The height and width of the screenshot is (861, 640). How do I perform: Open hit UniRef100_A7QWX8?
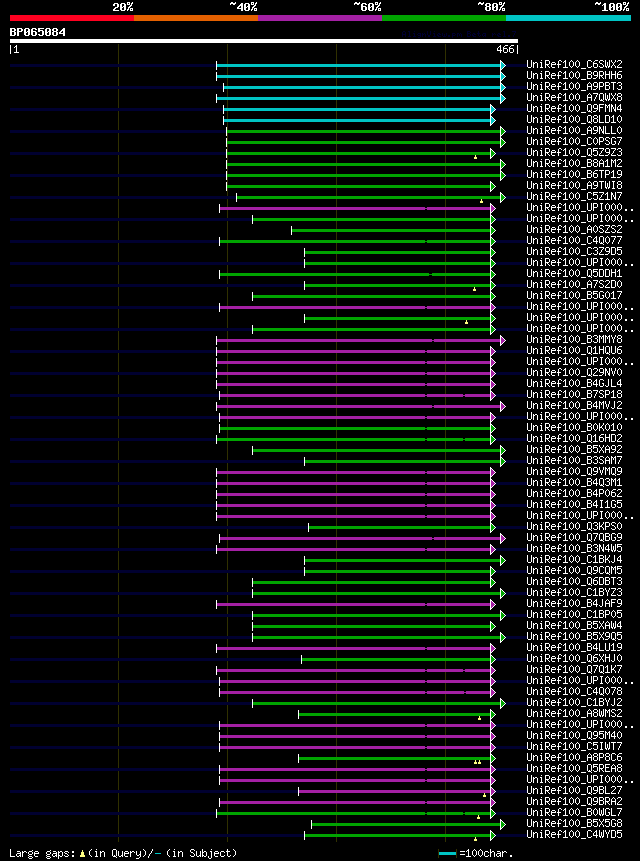tap(574, 97)
